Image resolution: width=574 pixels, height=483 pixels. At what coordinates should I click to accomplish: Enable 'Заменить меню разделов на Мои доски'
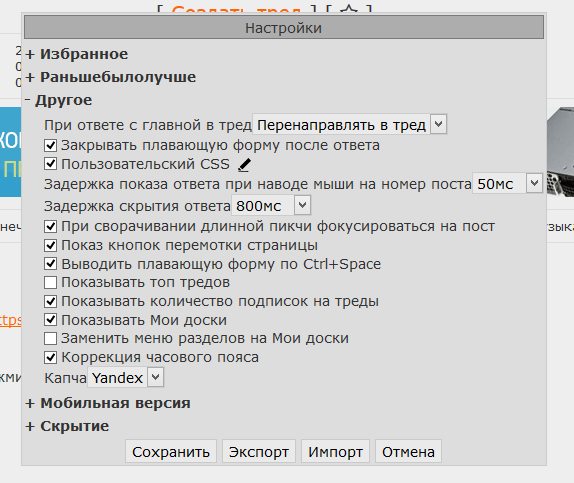tap(51, 338)
